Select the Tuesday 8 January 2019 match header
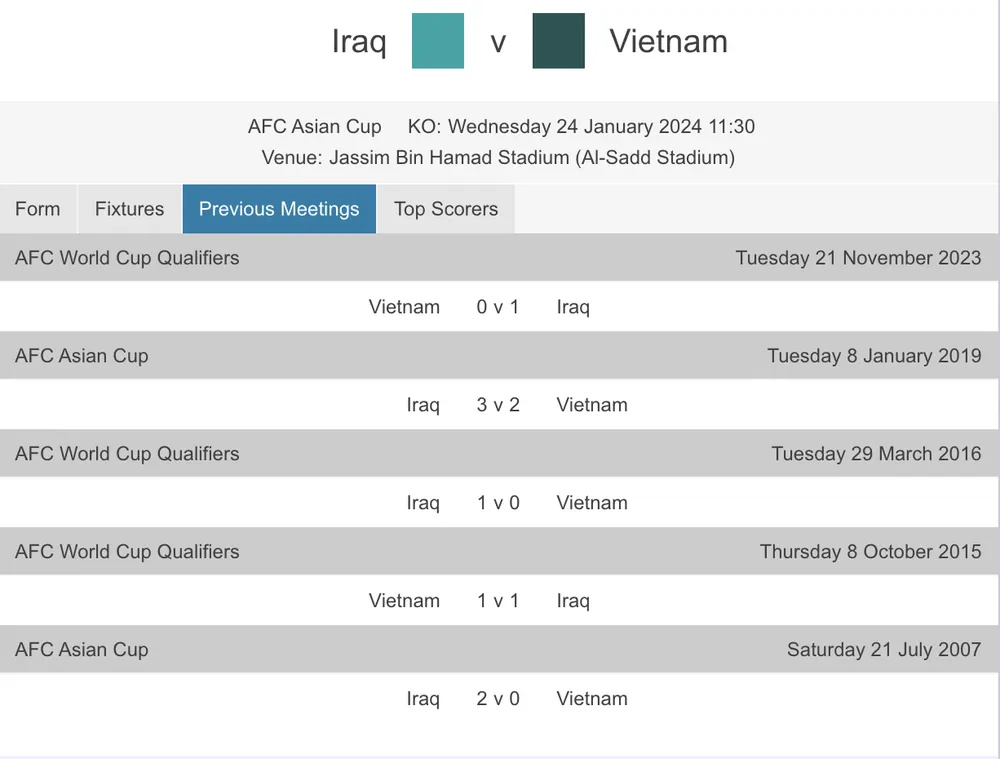Image resolution: width=1000 pixels, height=759 pixels. [x=873, y=356]
